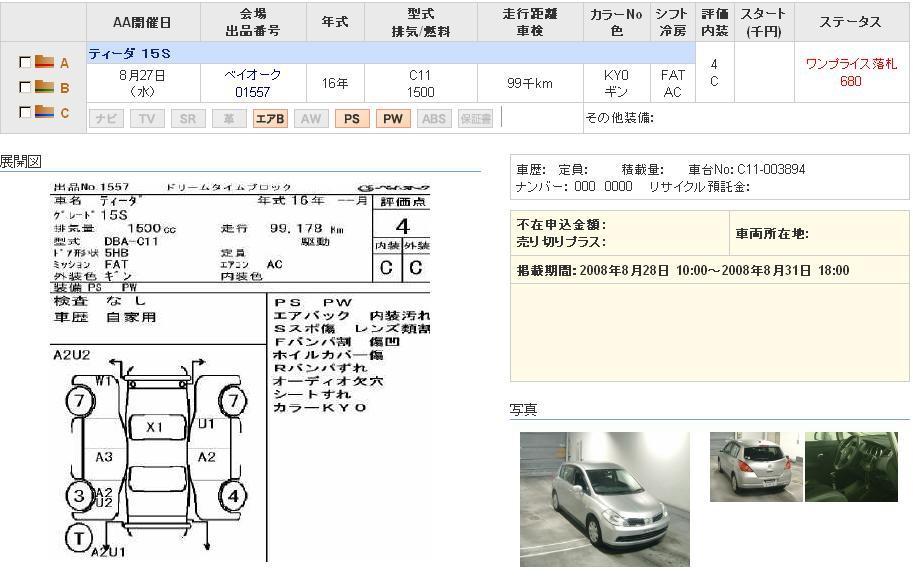Click the blue folder C icon
Screen dimensions: 913x583
click(44, 111)
